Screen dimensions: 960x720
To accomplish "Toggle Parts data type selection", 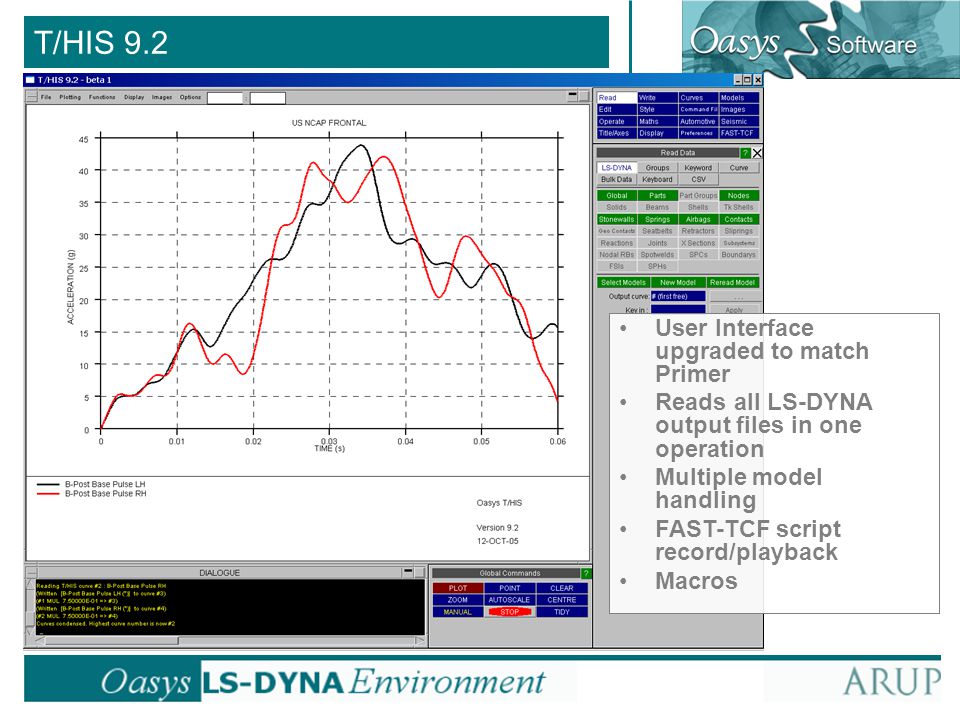I will tap(657, 195).
